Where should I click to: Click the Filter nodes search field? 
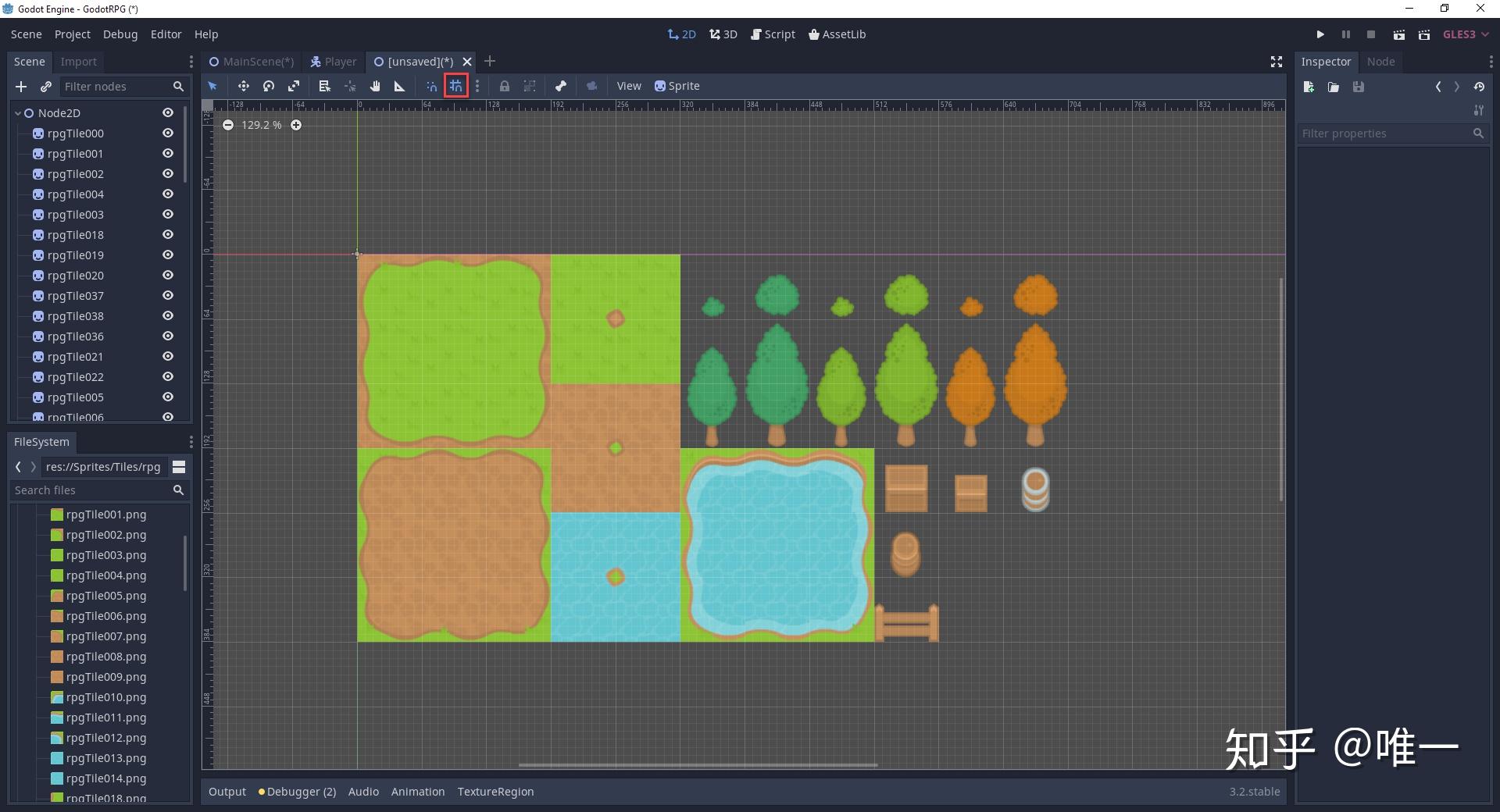point(116,87)
